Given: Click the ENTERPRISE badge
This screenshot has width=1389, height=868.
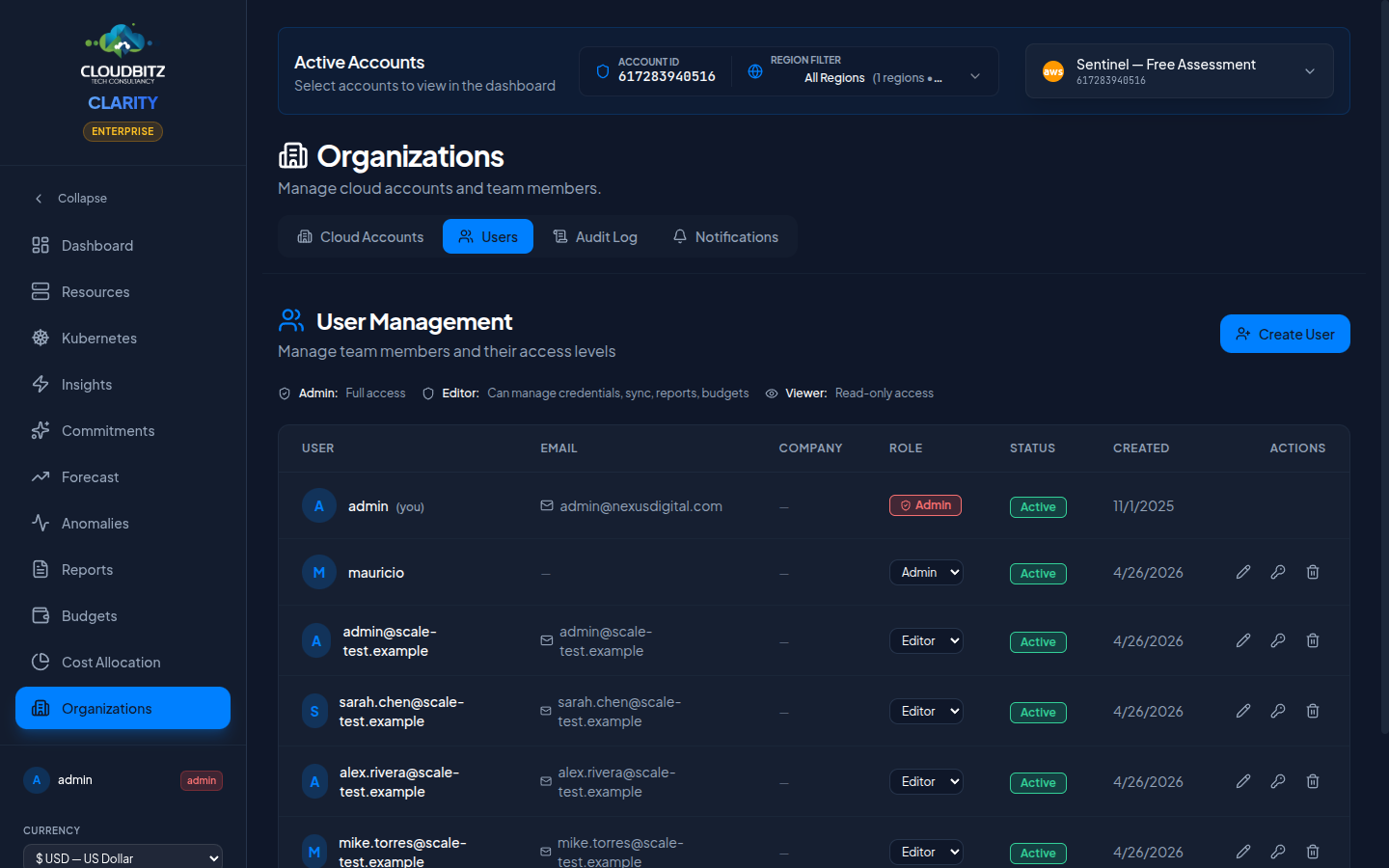Looking at the screenshot, I should point(123,131).
